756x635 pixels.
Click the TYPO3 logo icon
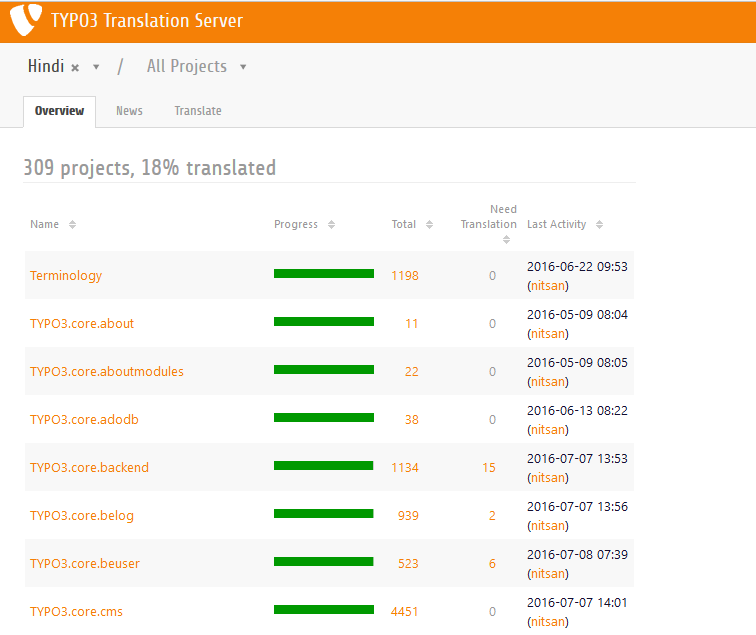26,20
